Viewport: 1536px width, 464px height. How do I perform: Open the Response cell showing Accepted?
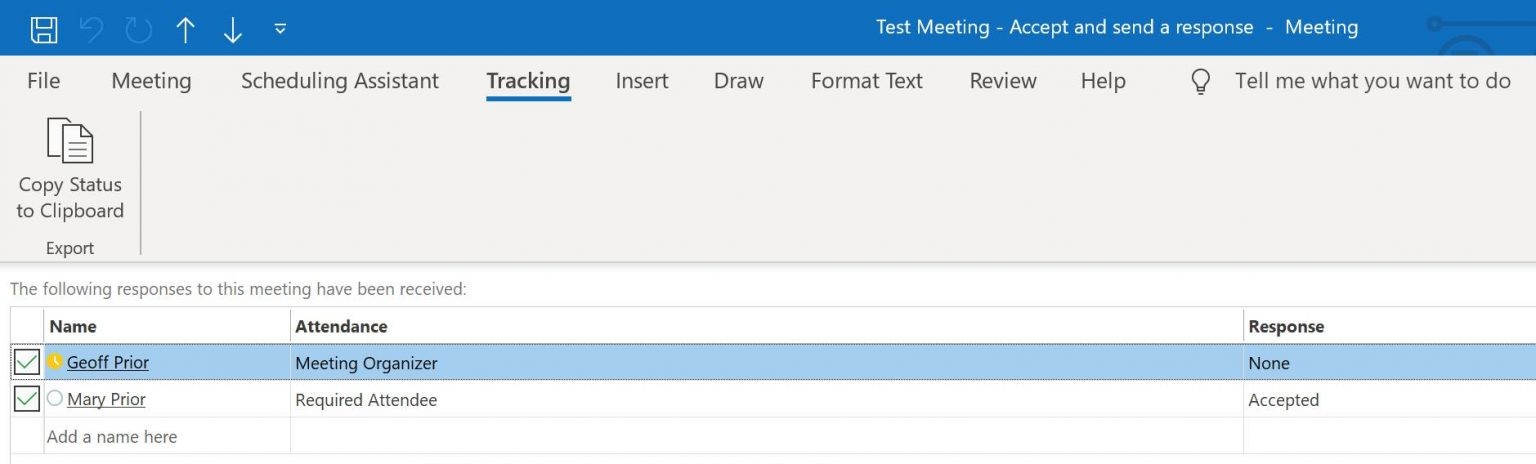[x=1390, y=400]
